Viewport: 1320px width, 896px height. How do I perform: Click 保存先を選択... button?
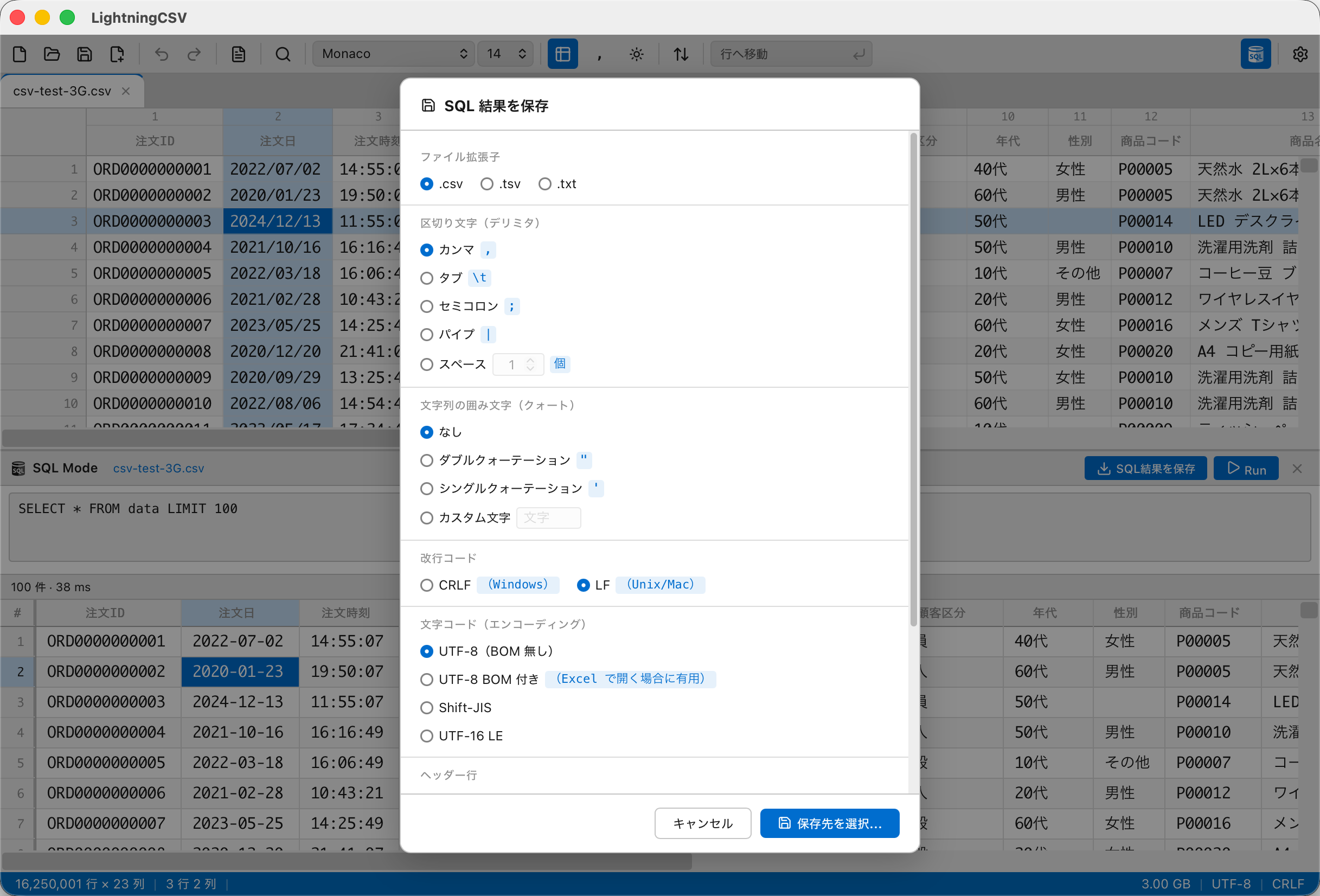[829, 823]
